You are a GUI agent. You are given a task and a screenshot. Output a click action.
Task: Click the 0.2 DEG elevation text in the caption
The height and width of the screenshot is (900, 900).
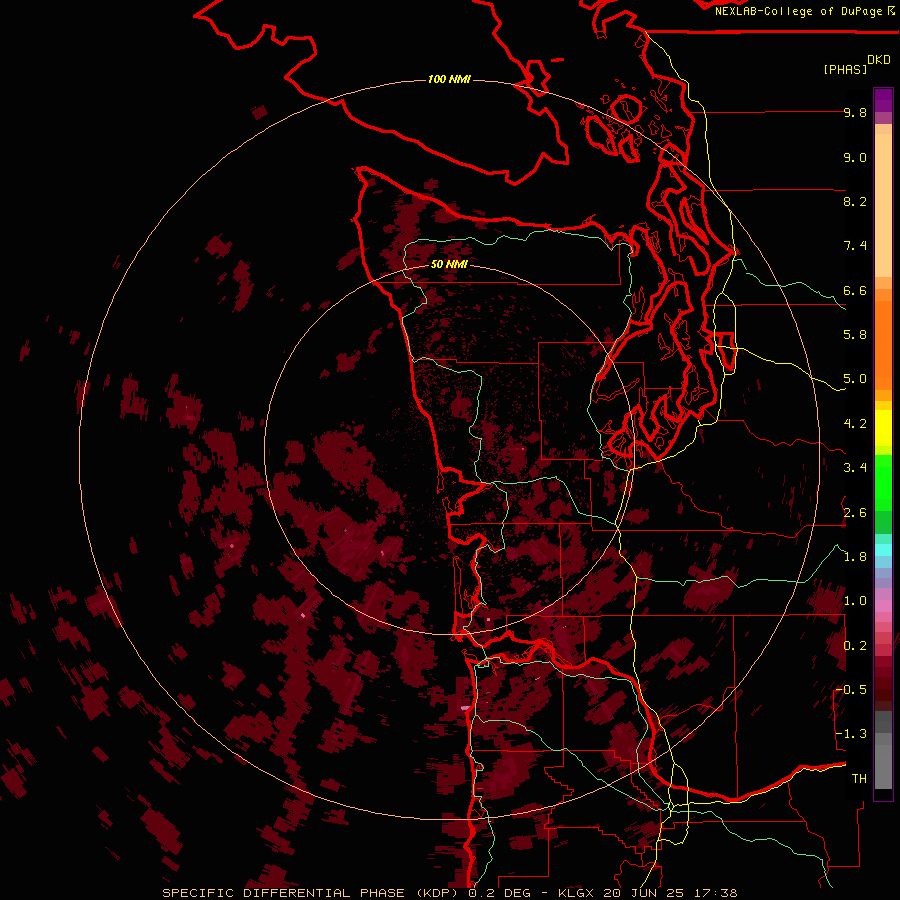coord(501,893)
